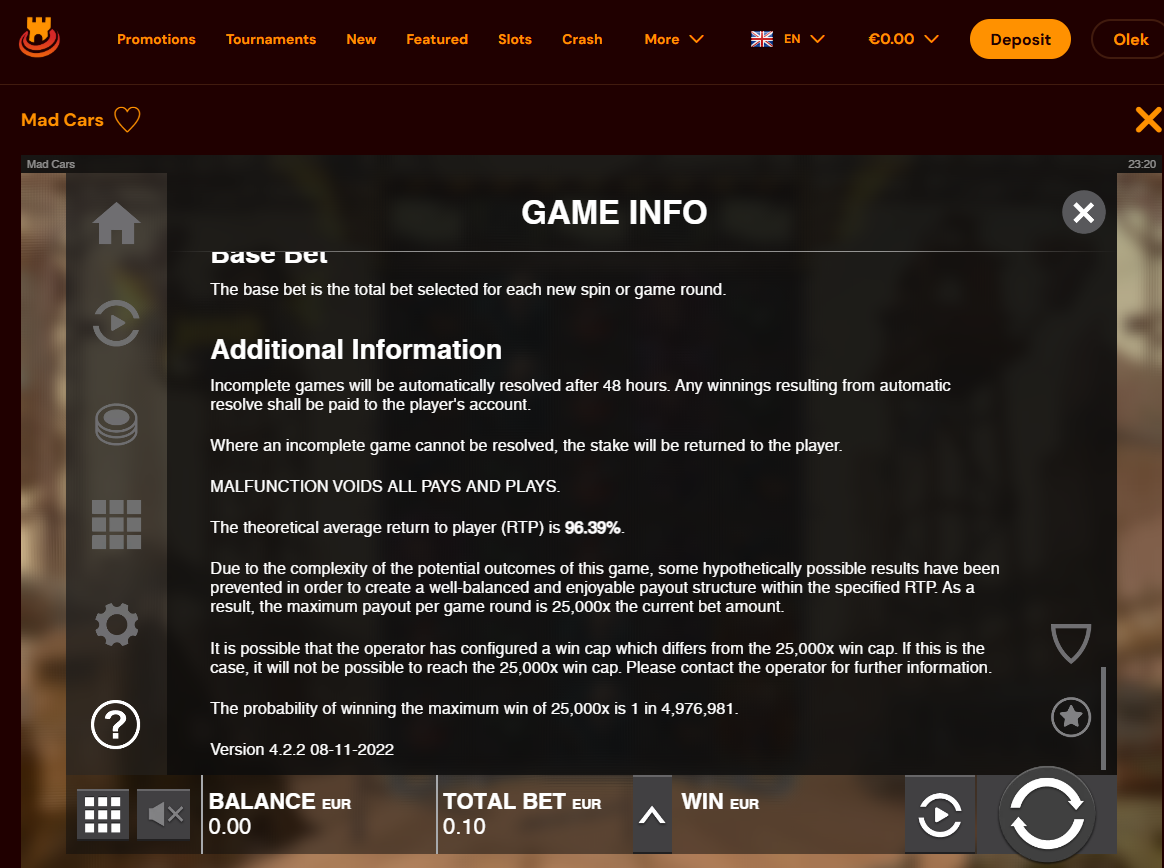Expand the More navigation dropdown
Screen dimensions: 1164x868
coord(673,39)
